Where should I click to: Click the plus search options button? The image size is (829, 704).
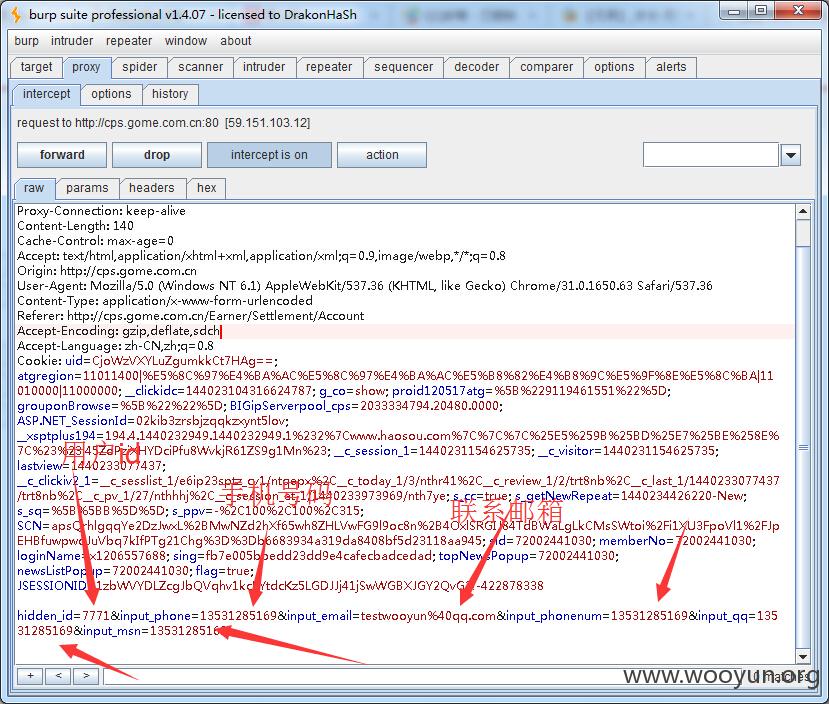click(31, 675)
